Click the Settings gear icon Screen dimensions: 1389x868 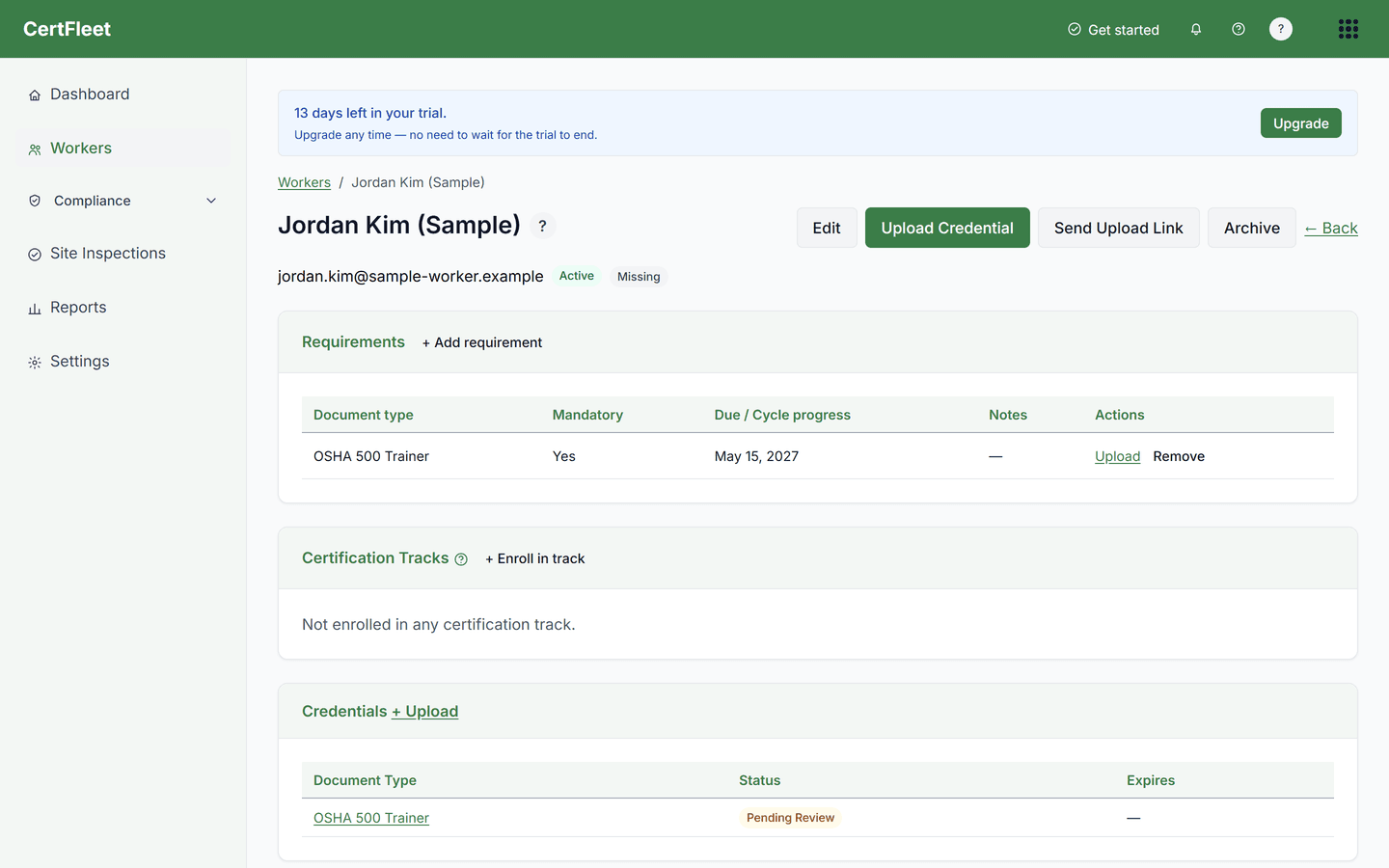click(35, 363)
